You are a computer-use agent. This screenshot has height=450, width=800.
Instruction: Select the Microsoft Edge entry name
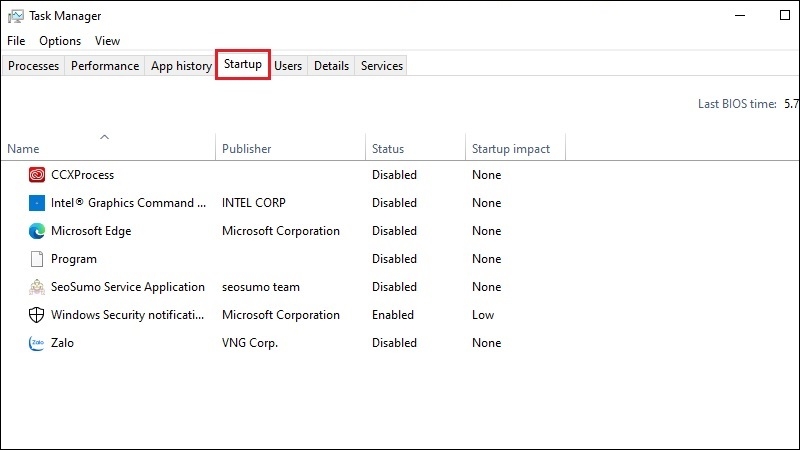click(x=91, y=231)
